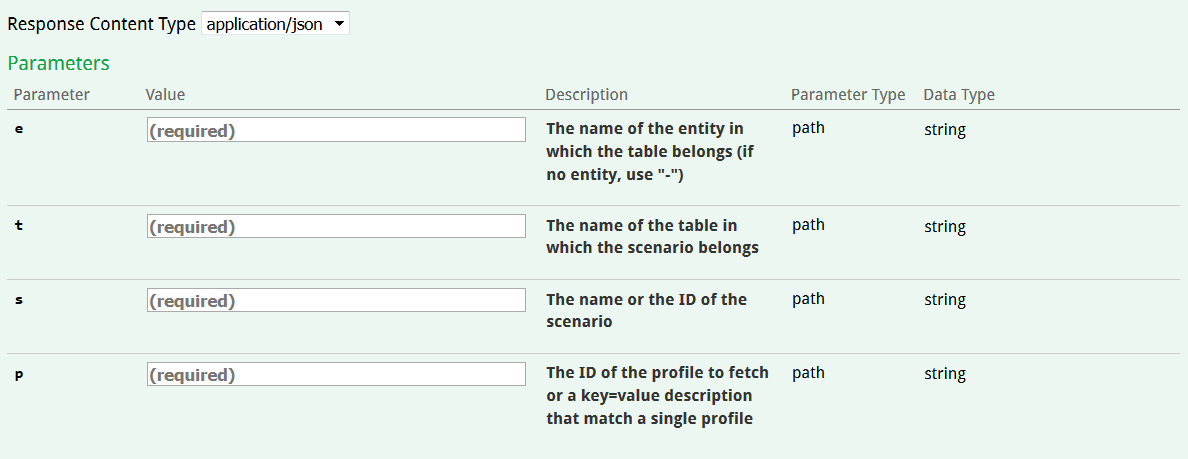Screen dimensions: 1188x459
Task: Open the Response Content Type dropdown
Action: tap(275, 24)
